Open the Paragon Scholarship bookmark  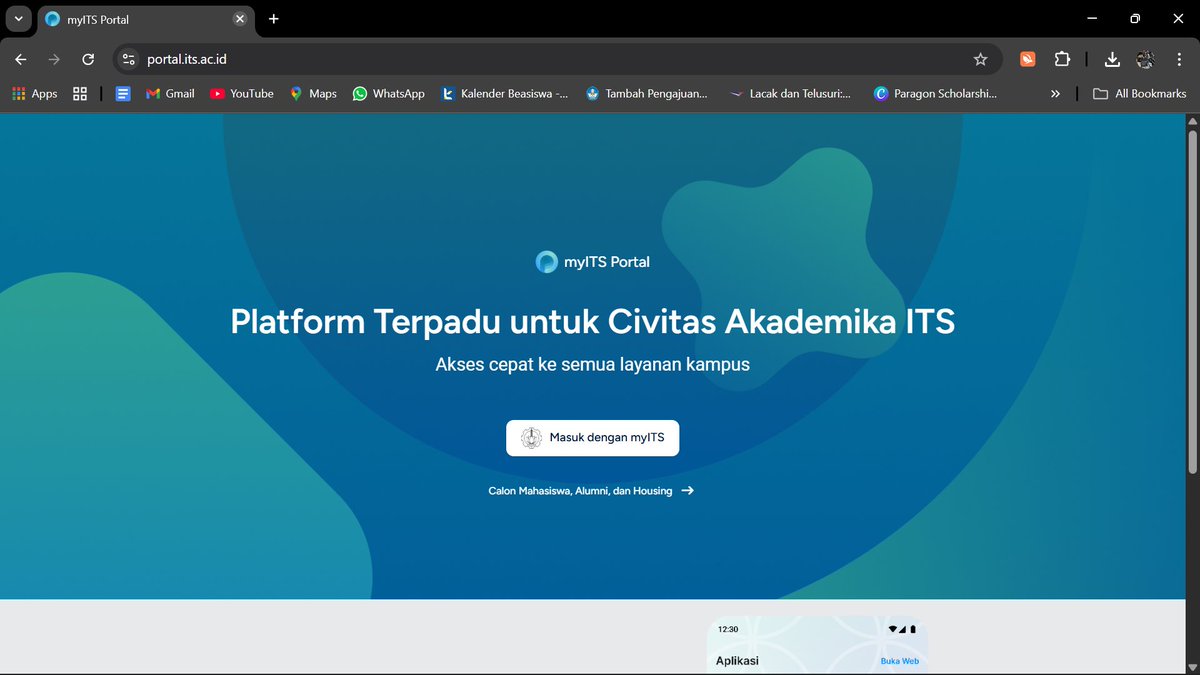(935, 93)
